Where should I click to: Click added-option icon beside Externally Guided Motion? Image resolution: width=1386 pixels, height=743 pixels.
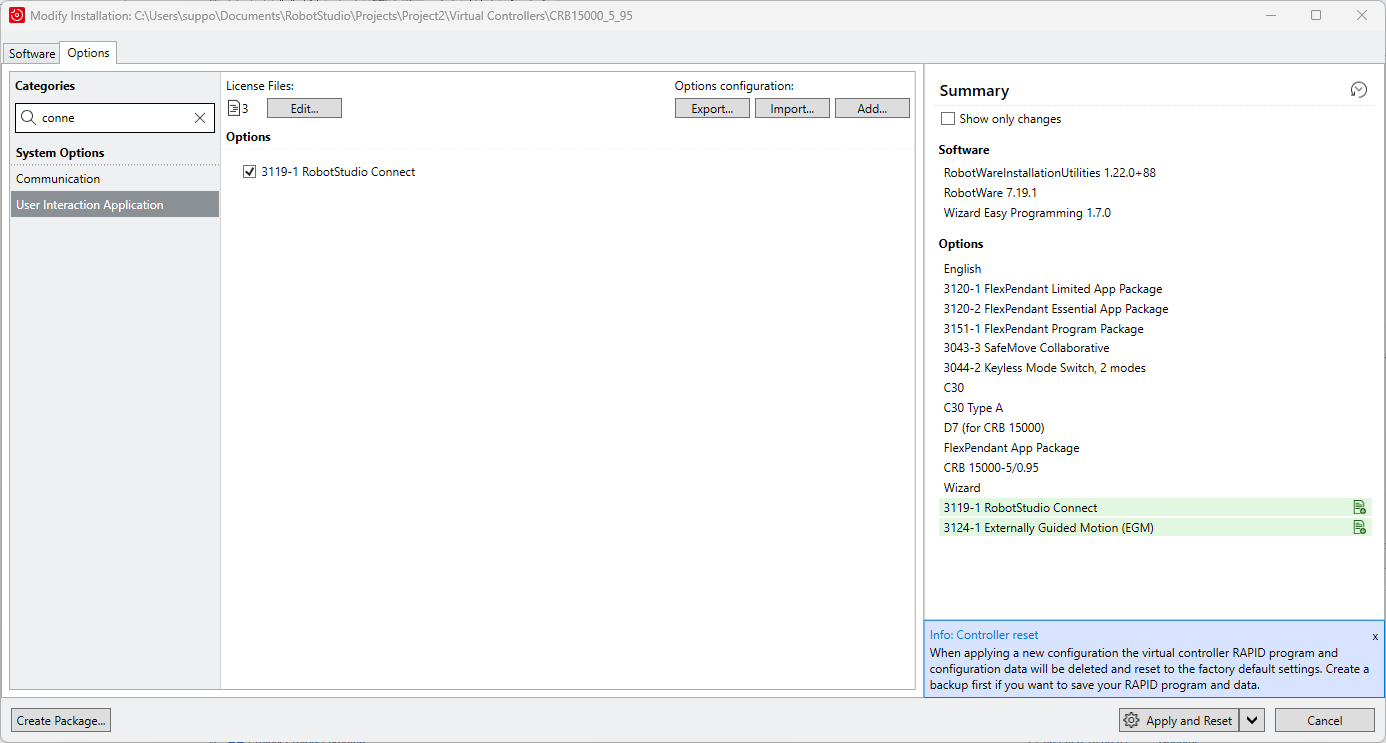point(1359,527)
